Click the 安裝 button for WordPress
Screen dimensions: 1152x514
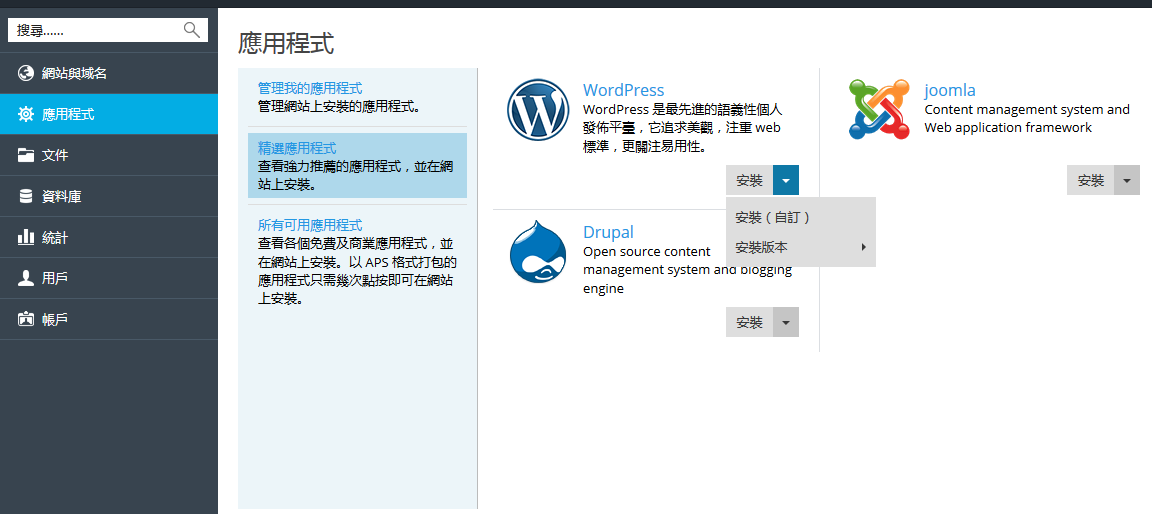(749, 180)
